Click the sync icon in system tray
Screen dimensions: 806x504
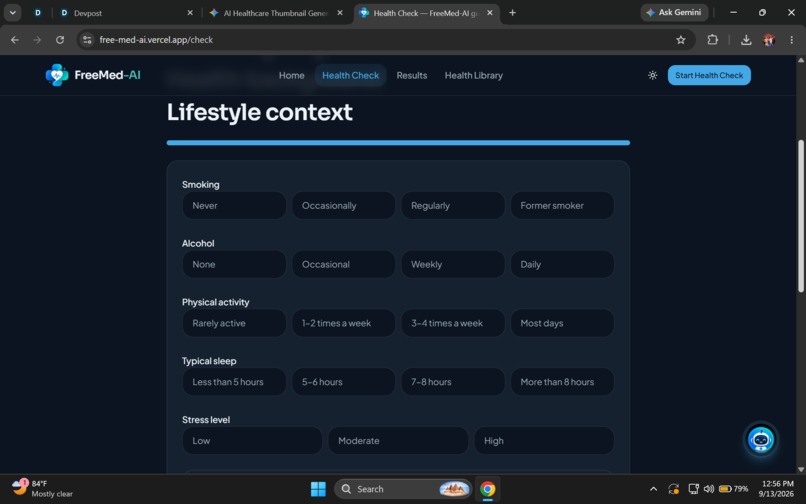coord(673,489)
